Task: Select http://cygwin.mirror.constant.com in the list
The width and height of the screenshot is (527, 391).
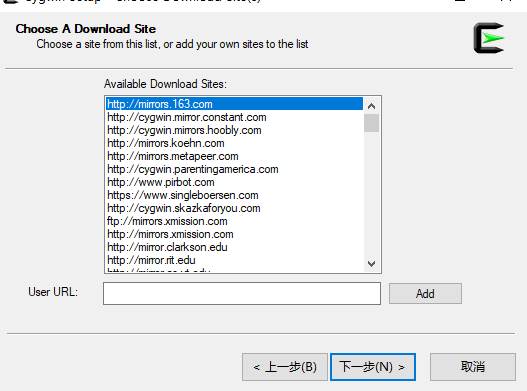Action: pos(234,117)
